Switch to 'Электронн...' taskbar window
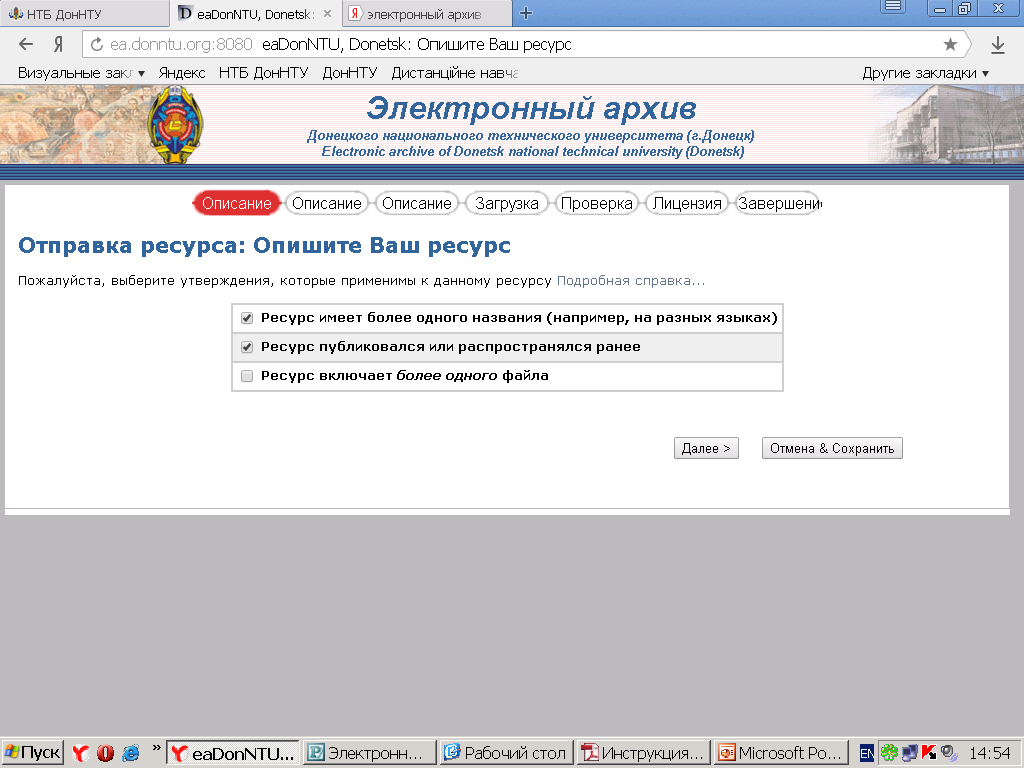This screenshot has width=1024, height=768. [370, 753]
